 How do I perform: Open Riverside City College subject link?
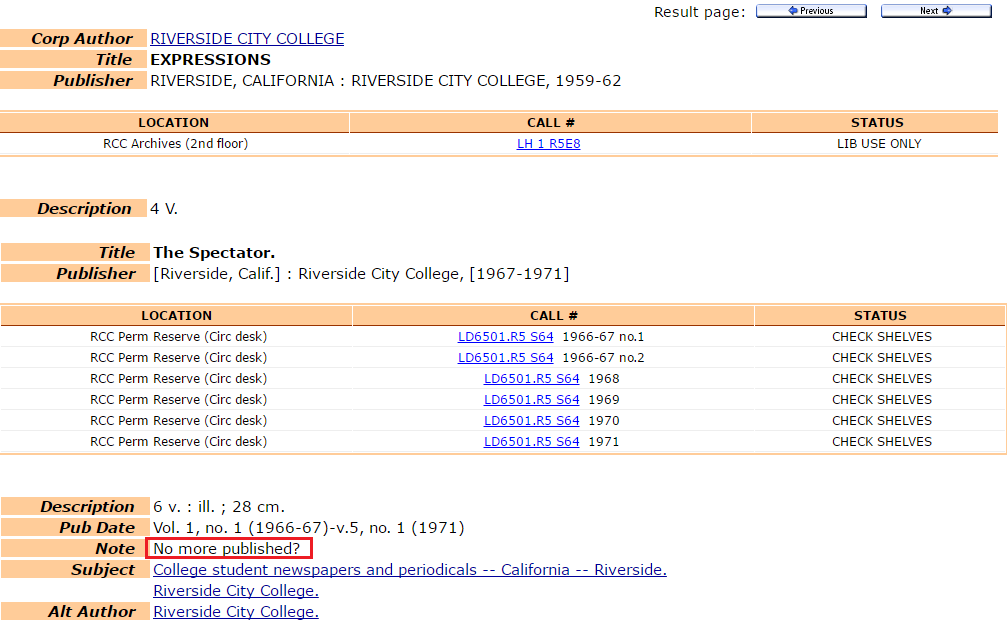click(x=236, y=591)
